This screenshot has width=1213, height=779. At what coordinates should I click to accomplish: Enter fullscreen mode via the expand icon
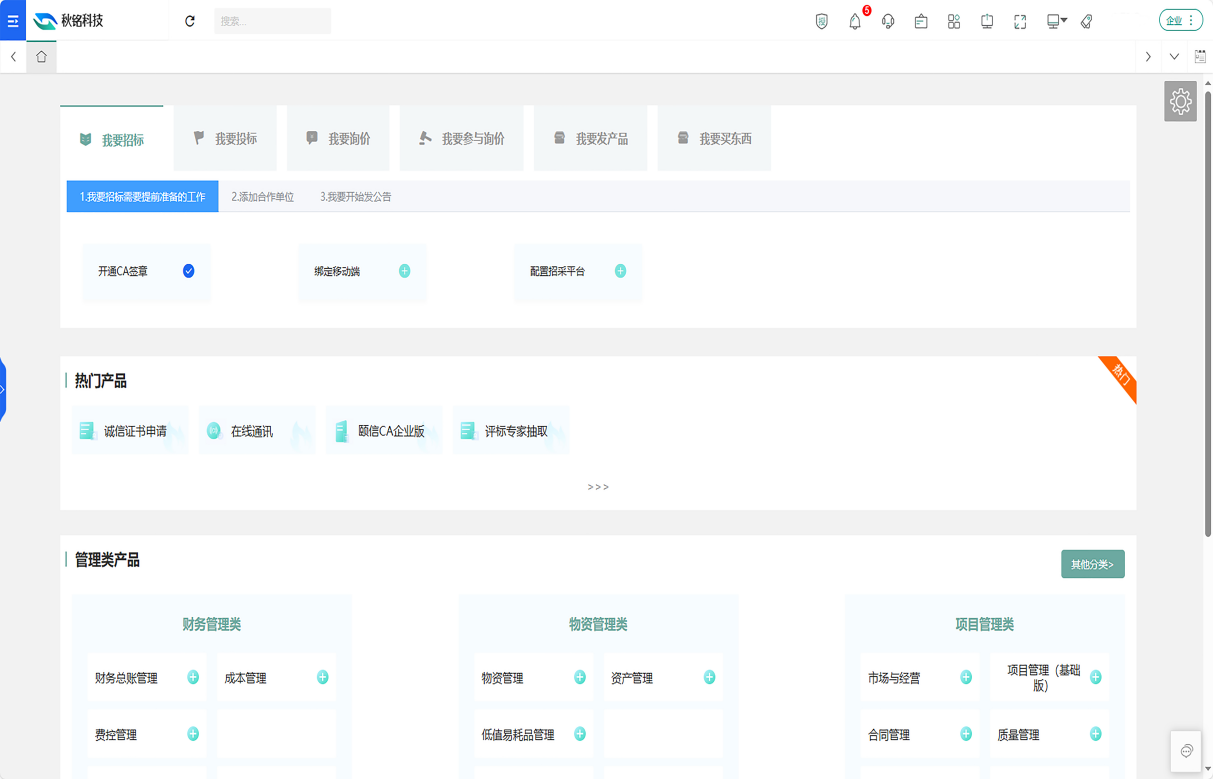[x=1020, y=21]
